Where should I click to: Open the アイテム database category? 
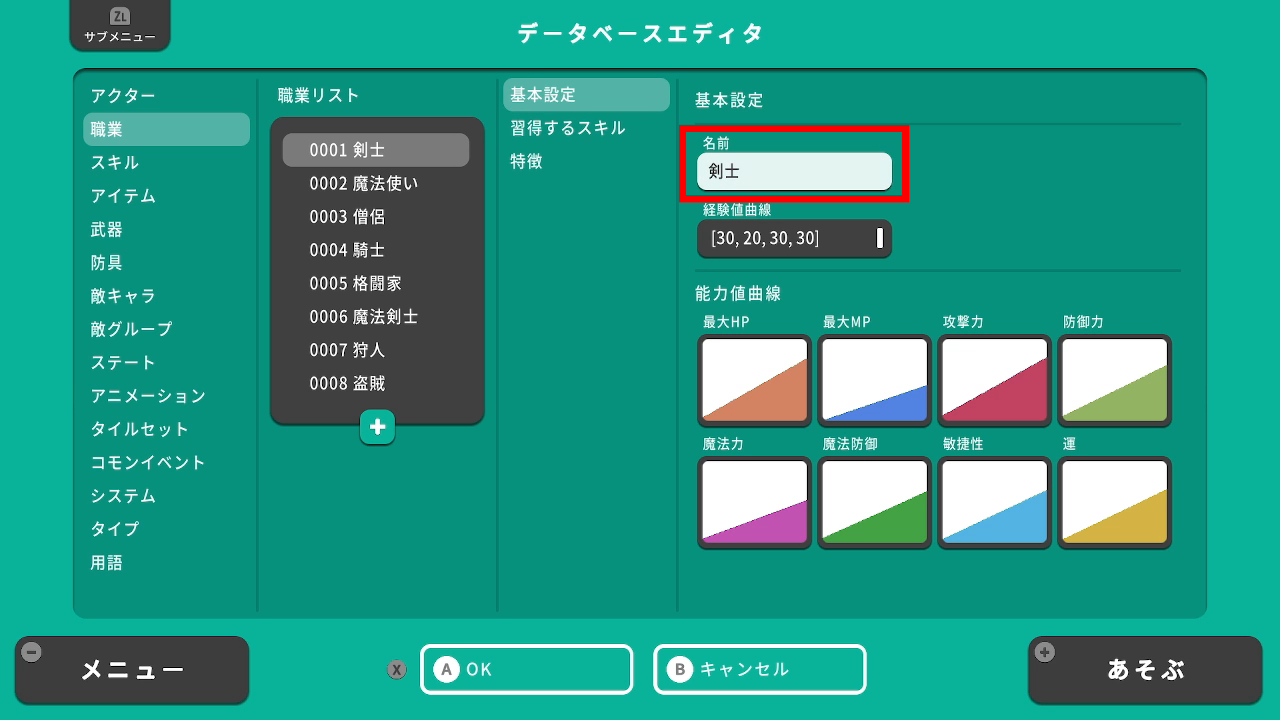click(x=123, y=196)
